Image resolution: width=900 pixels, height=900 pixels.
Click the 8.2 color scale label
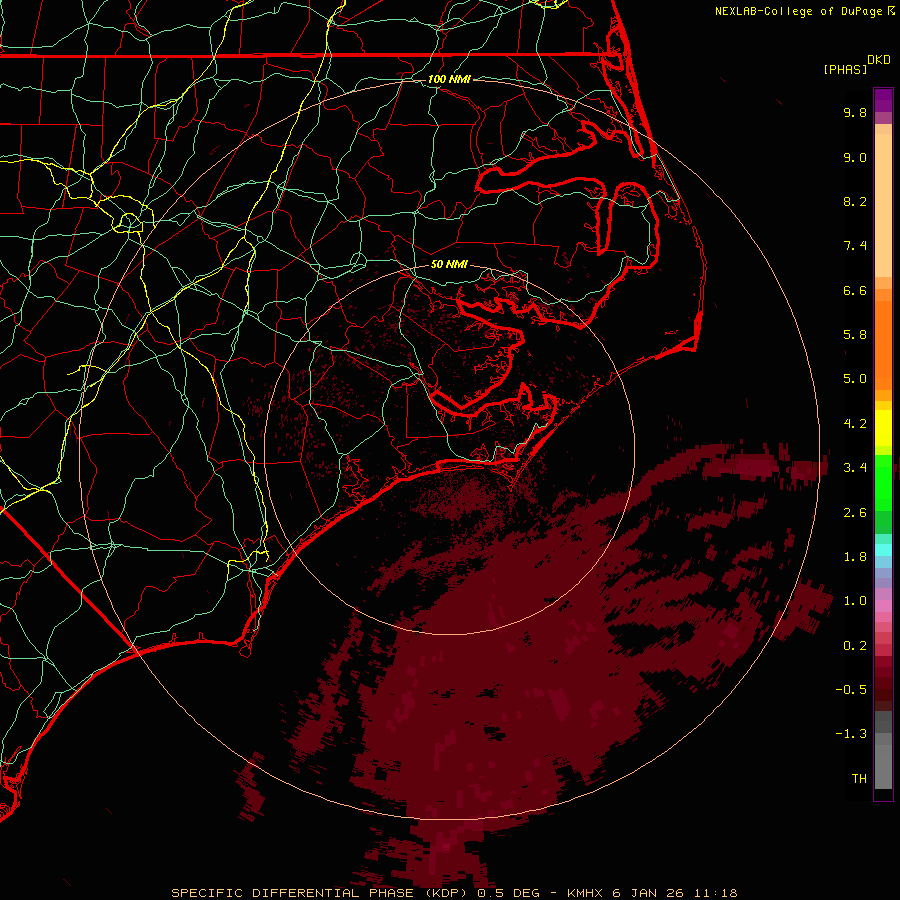855,201
